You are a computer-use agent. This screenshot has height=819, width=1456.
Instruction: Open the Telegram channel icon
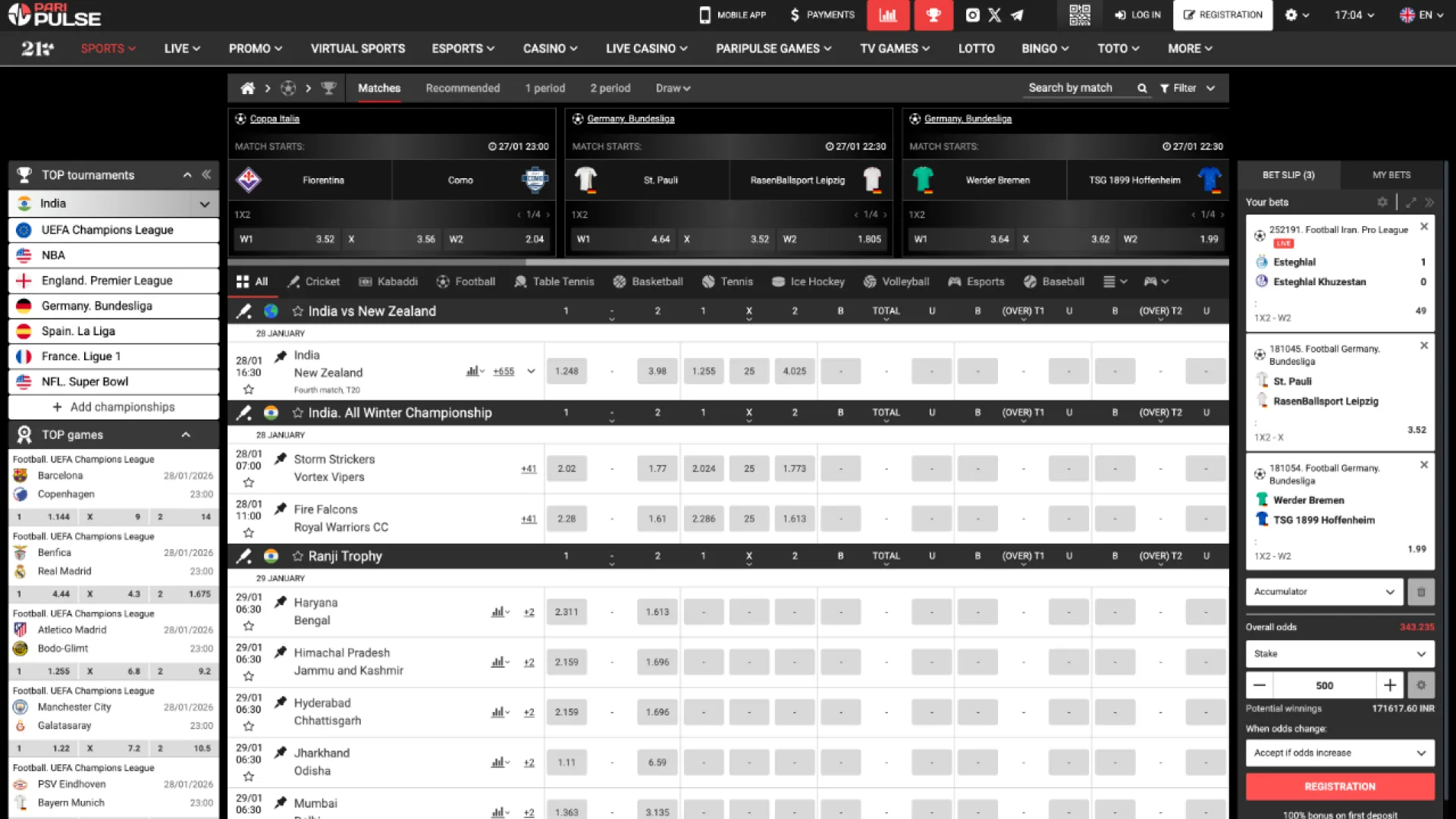(1017, 14)
